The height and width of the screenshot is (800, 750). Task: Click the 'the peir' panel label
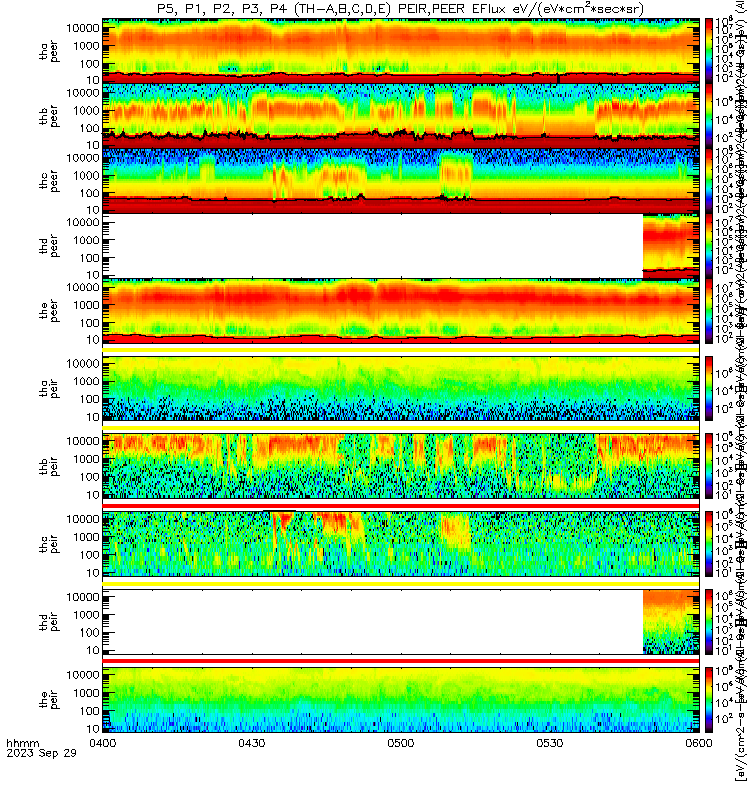click(49, 699)
